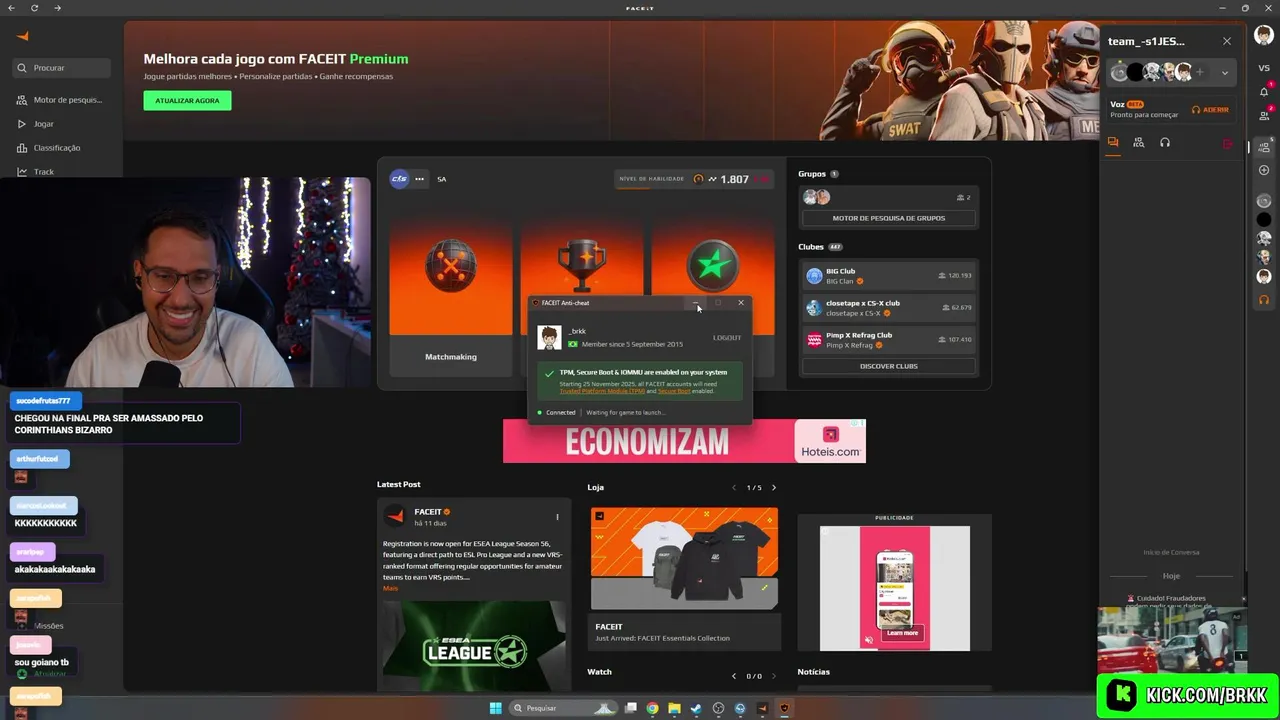The width and height of the screenshot is (1280, 720).
Task: Select the green star card
Action: [712, 258]
